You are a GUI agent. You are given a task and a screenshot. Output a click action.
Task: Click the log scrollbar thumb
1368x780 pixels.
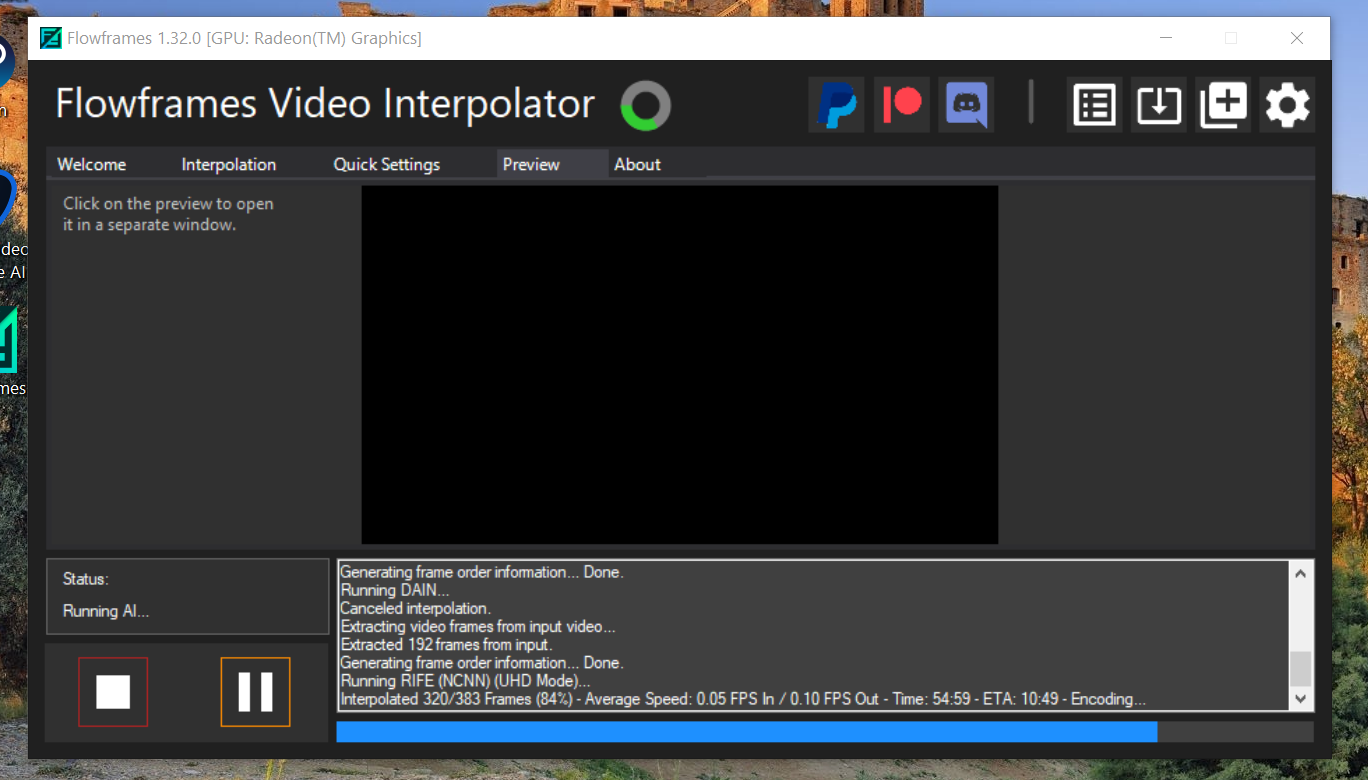coord(1300,668)
